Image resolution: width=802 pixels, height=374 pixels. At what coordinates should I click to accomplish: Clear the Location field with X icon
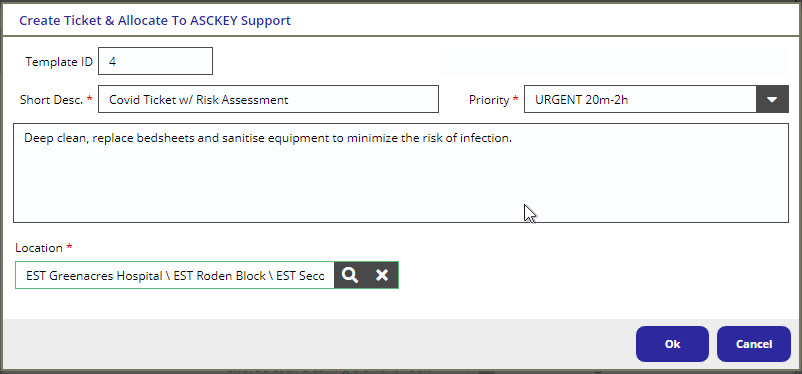pos(382,275)
